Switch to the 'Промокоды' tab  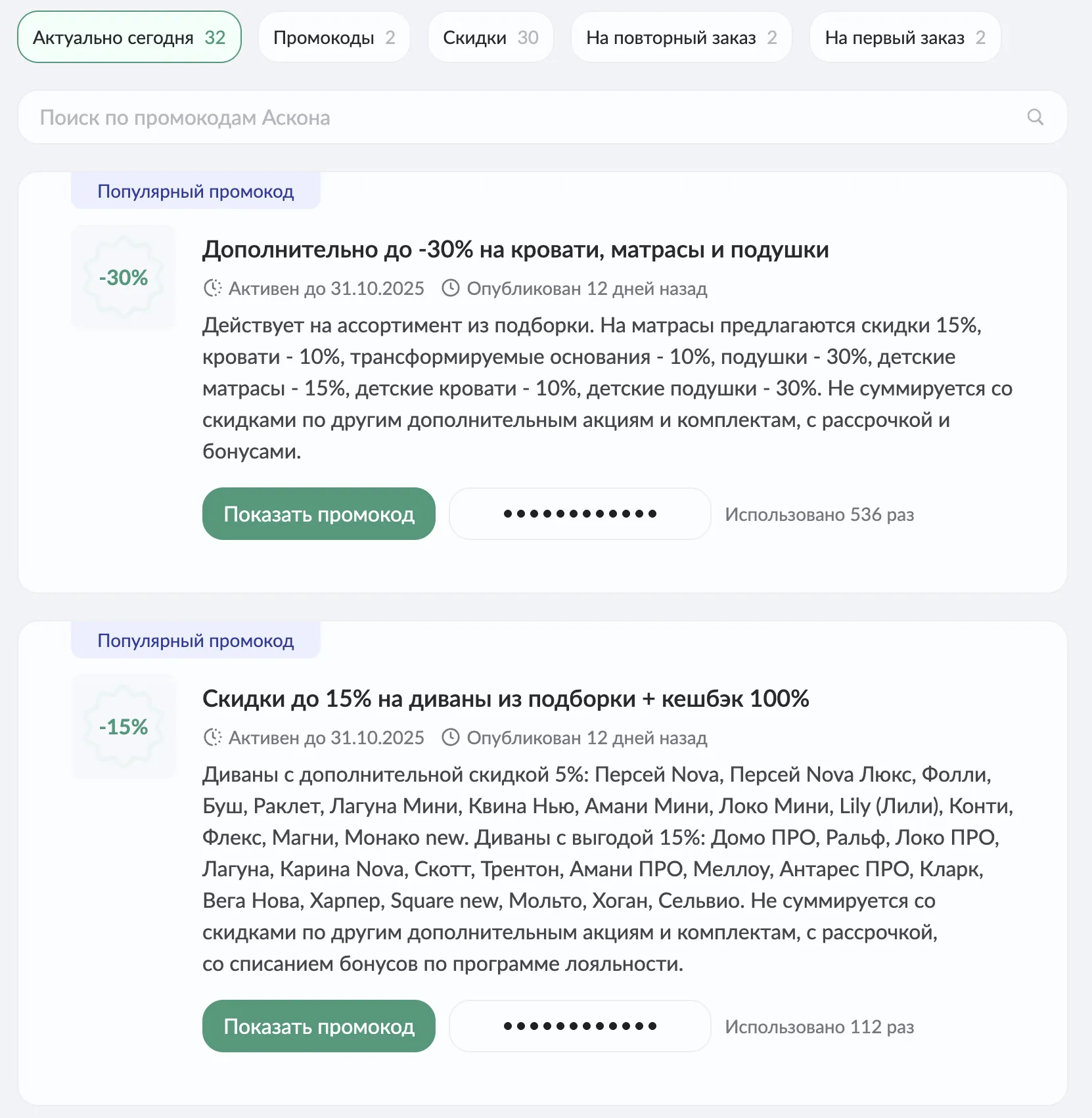coord(334,37)
